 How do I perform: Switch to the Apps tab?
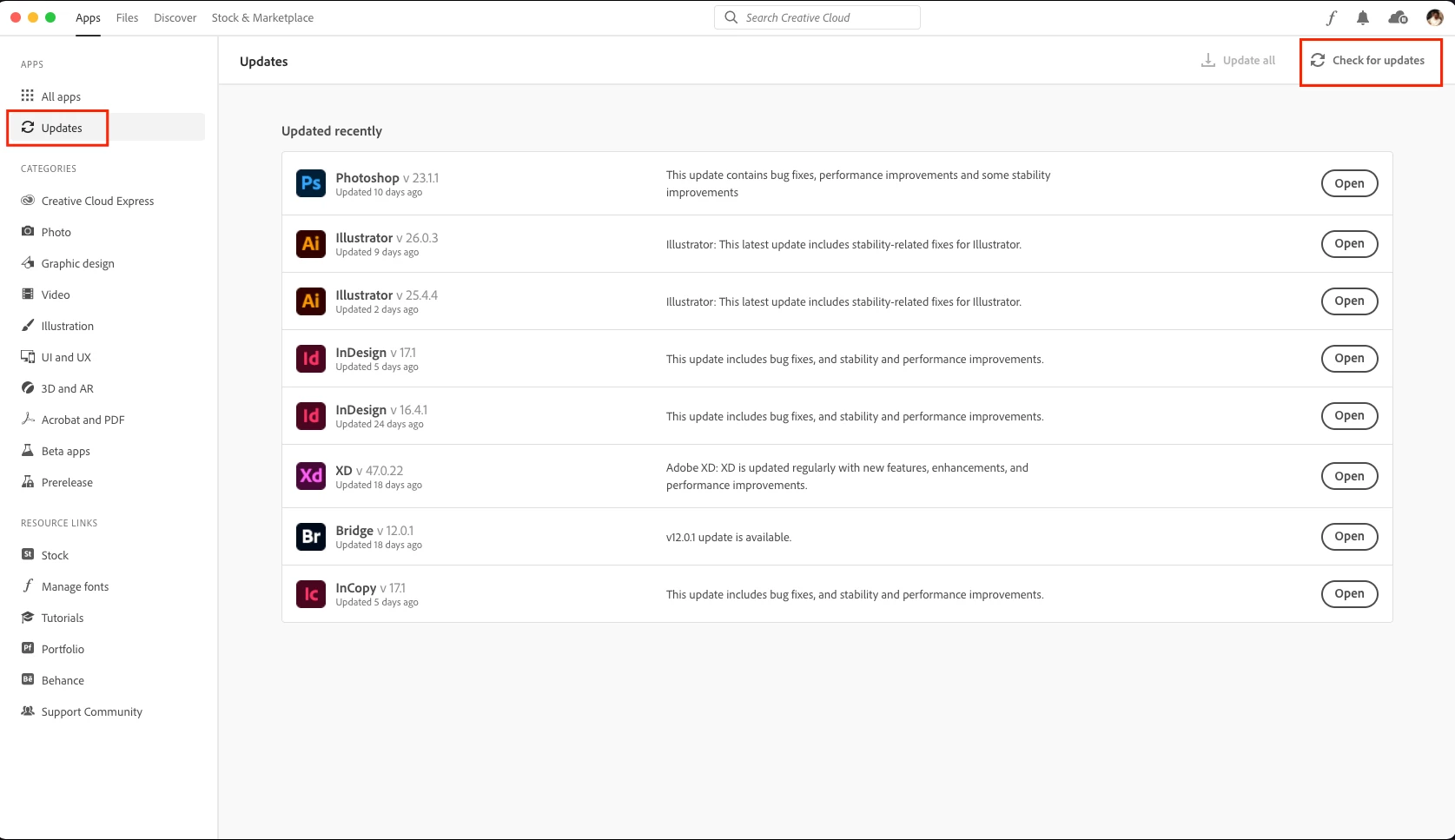coord(88,17)
